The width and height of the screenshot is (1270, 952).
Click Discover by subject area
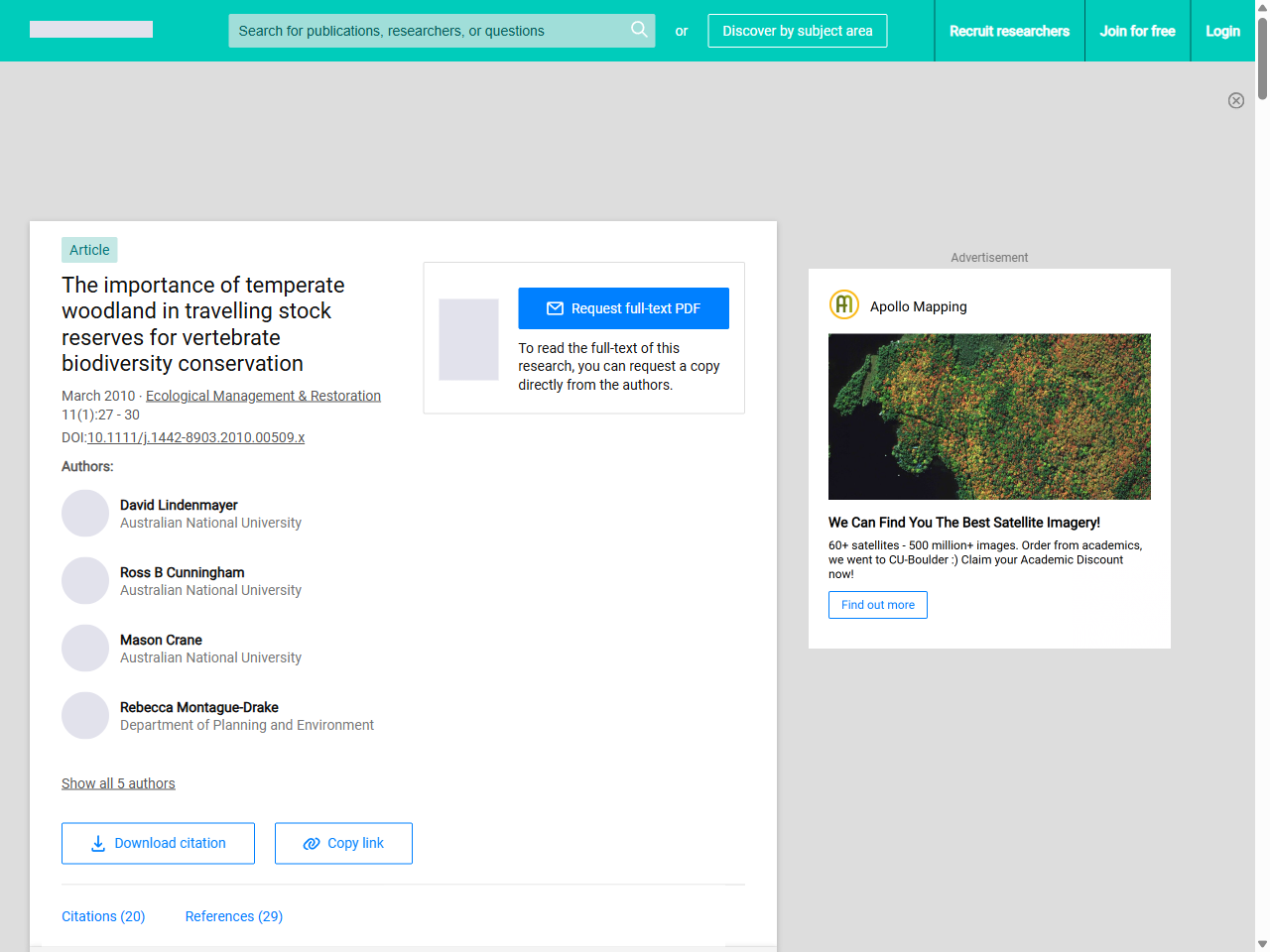pyautogui.click(x=797, y=31)
